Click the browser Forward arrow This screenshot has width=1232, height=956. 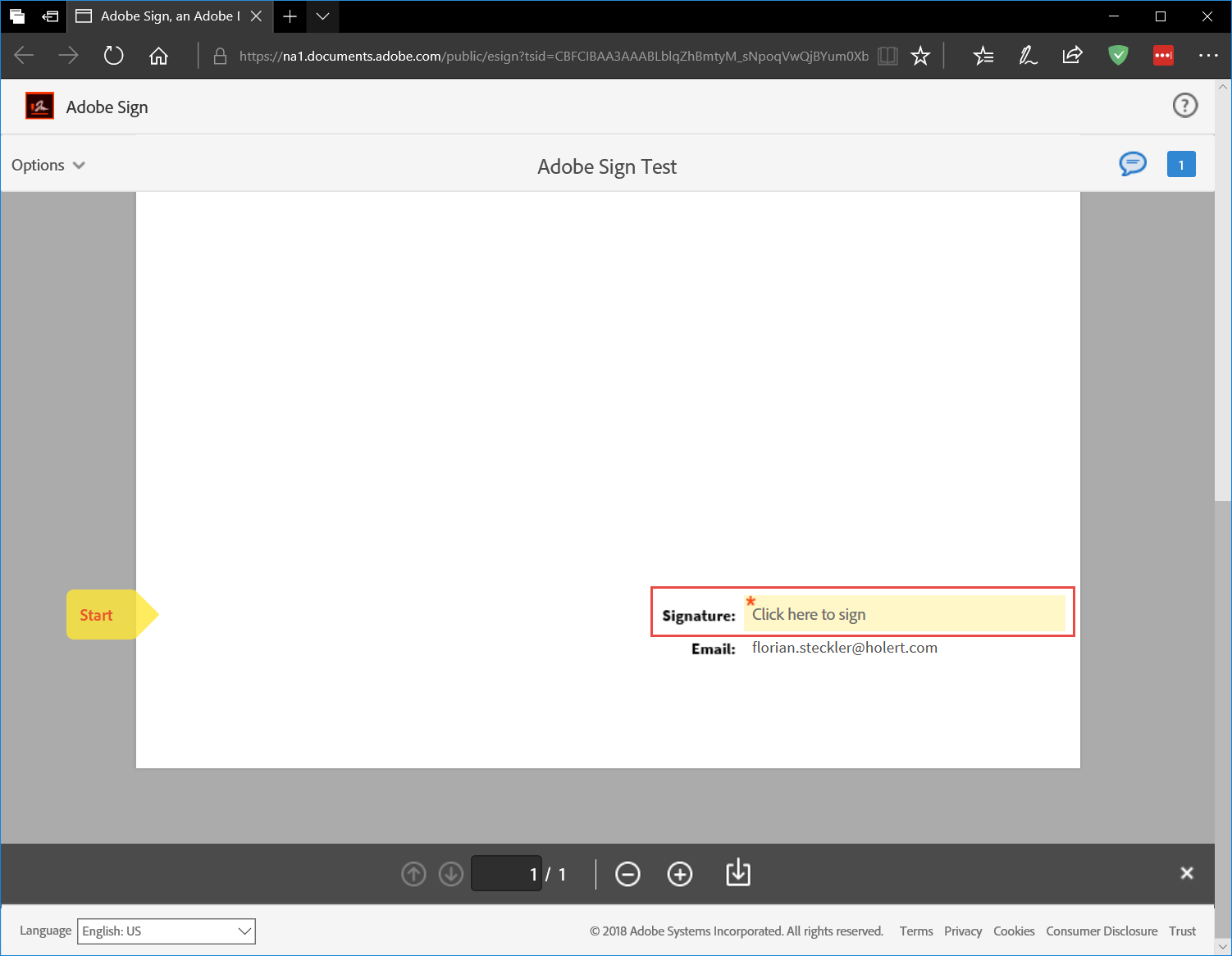click(69, 56)
